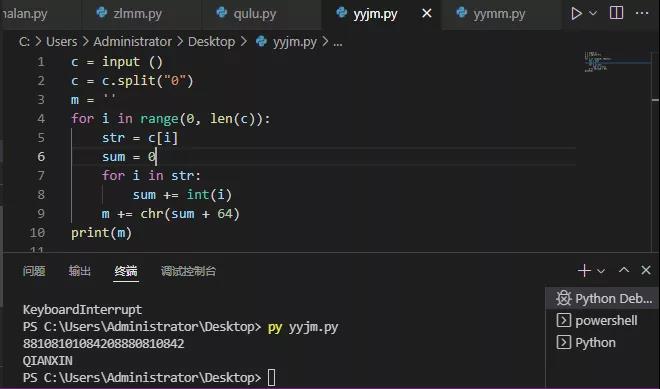
Task: Click the Python terminal icon
Action: 563,342
